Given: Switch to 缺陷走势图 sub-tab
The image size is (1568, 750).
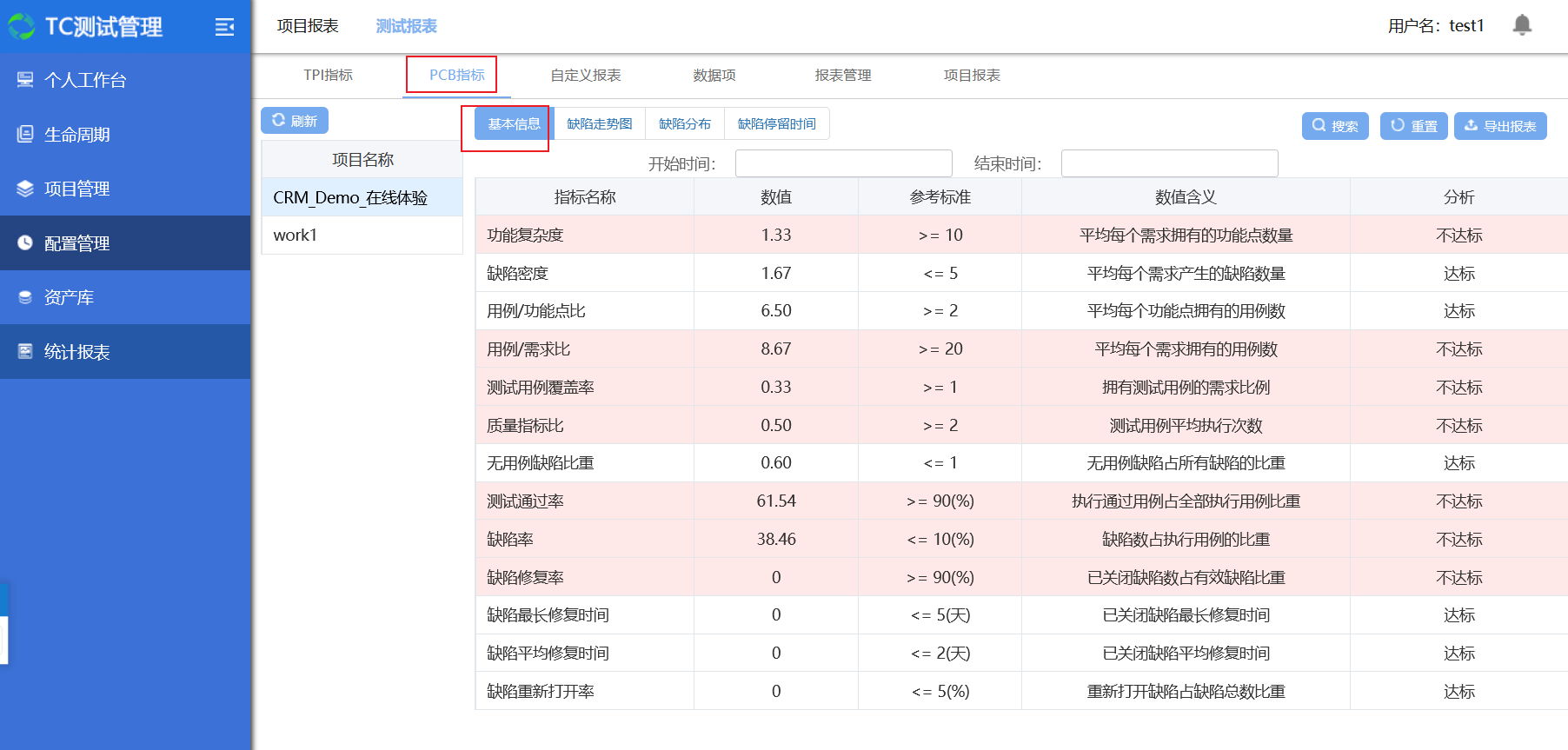Looking at the screenshot, I should coord(599,124).
